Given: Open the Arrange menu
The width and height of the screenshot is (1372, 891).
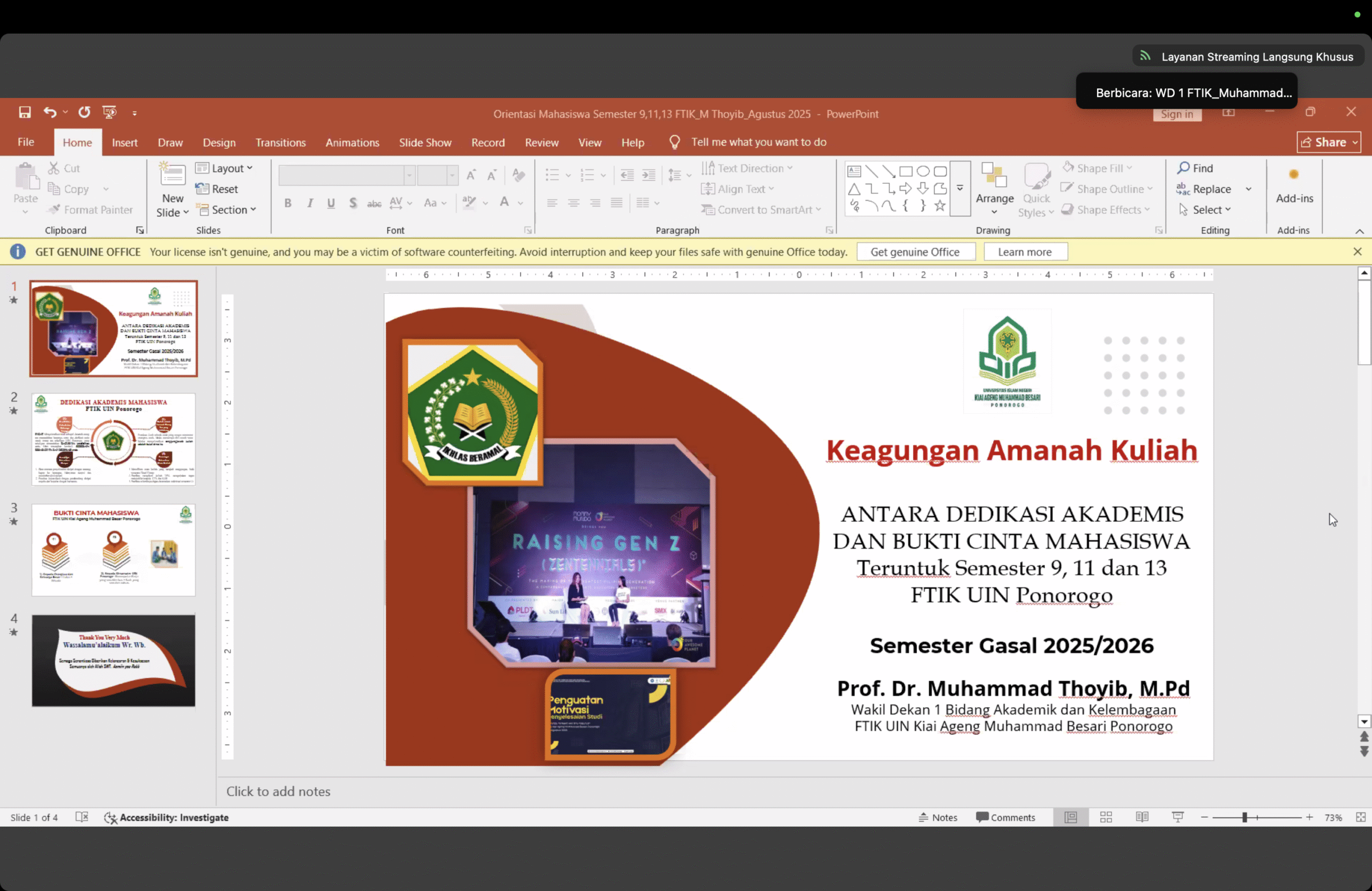Looking at the screenshot, I should pyautogui.click(x=994, y=189).
